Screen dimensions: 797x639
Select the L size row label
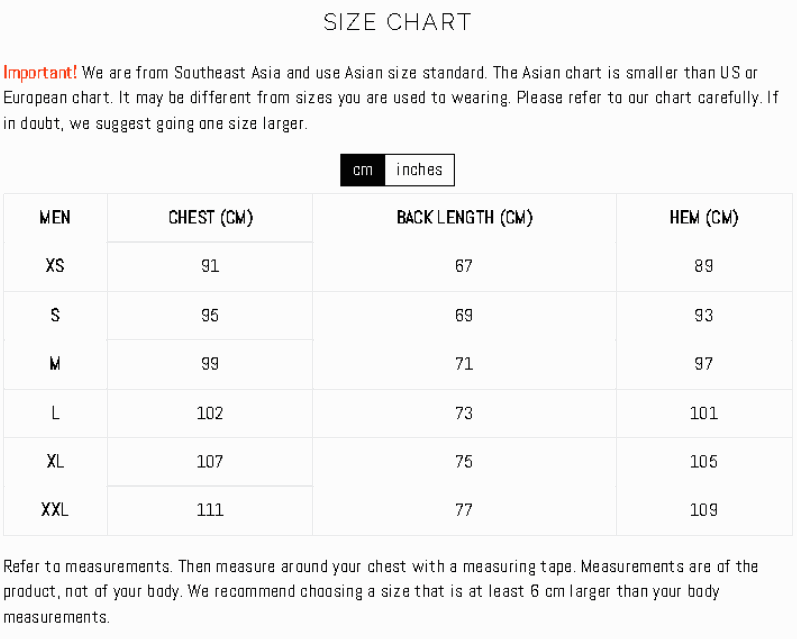pos(55,413)
